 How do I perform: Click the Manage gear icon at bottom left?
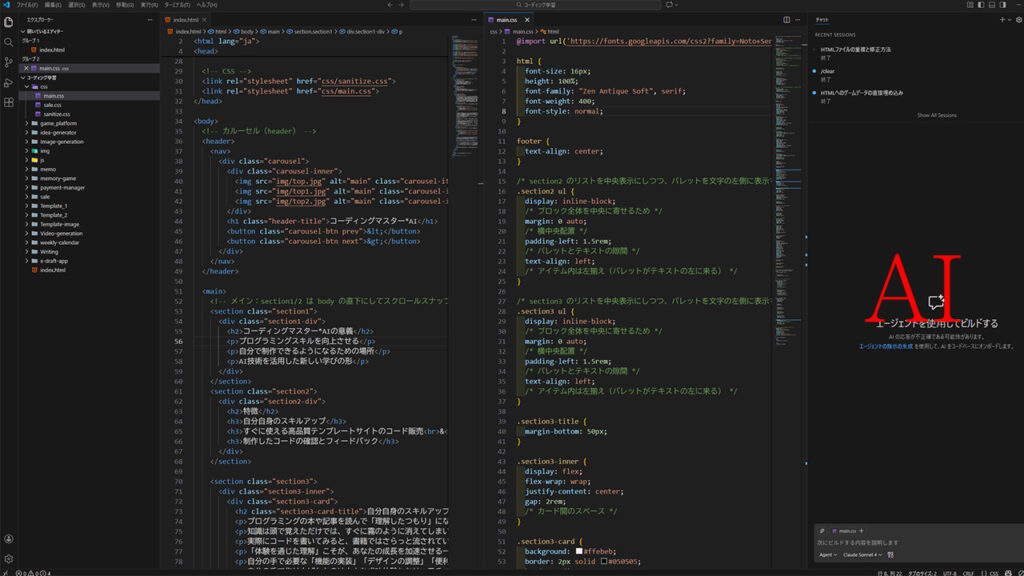coord(8,558)
